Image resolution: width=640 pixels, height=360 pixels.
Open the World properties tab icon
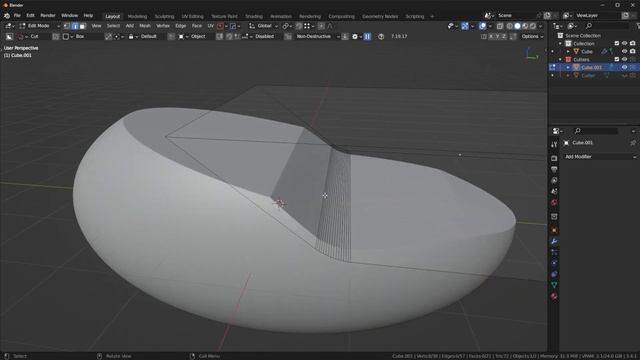[554, 202]
